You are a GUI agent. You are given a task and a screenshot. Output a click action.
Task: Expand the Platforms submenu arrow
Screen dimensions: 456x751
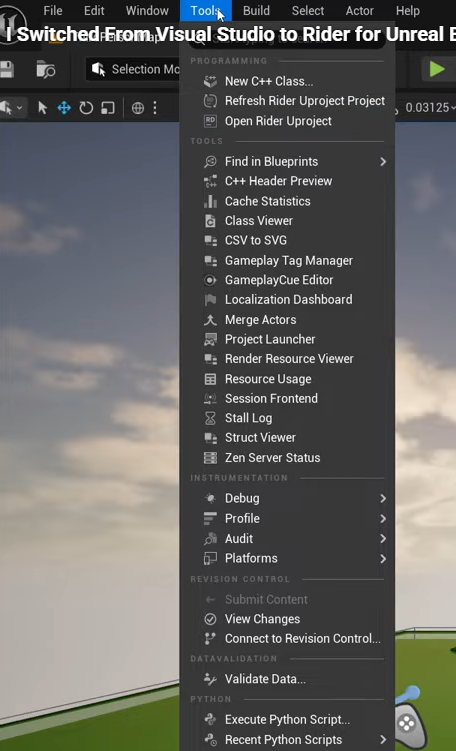[x=383, y=558]
